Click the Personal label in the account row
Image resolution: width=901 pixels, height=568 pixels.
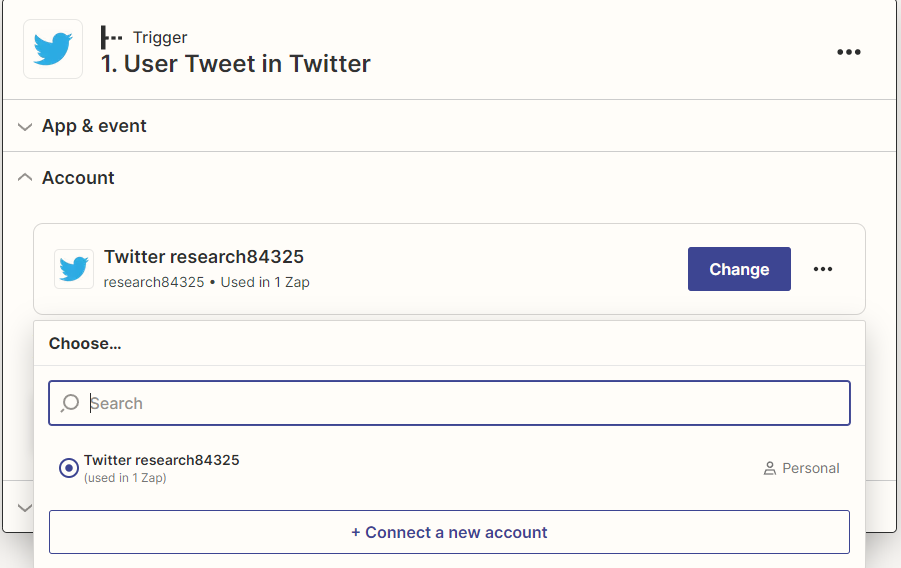[x=811, y=468]
